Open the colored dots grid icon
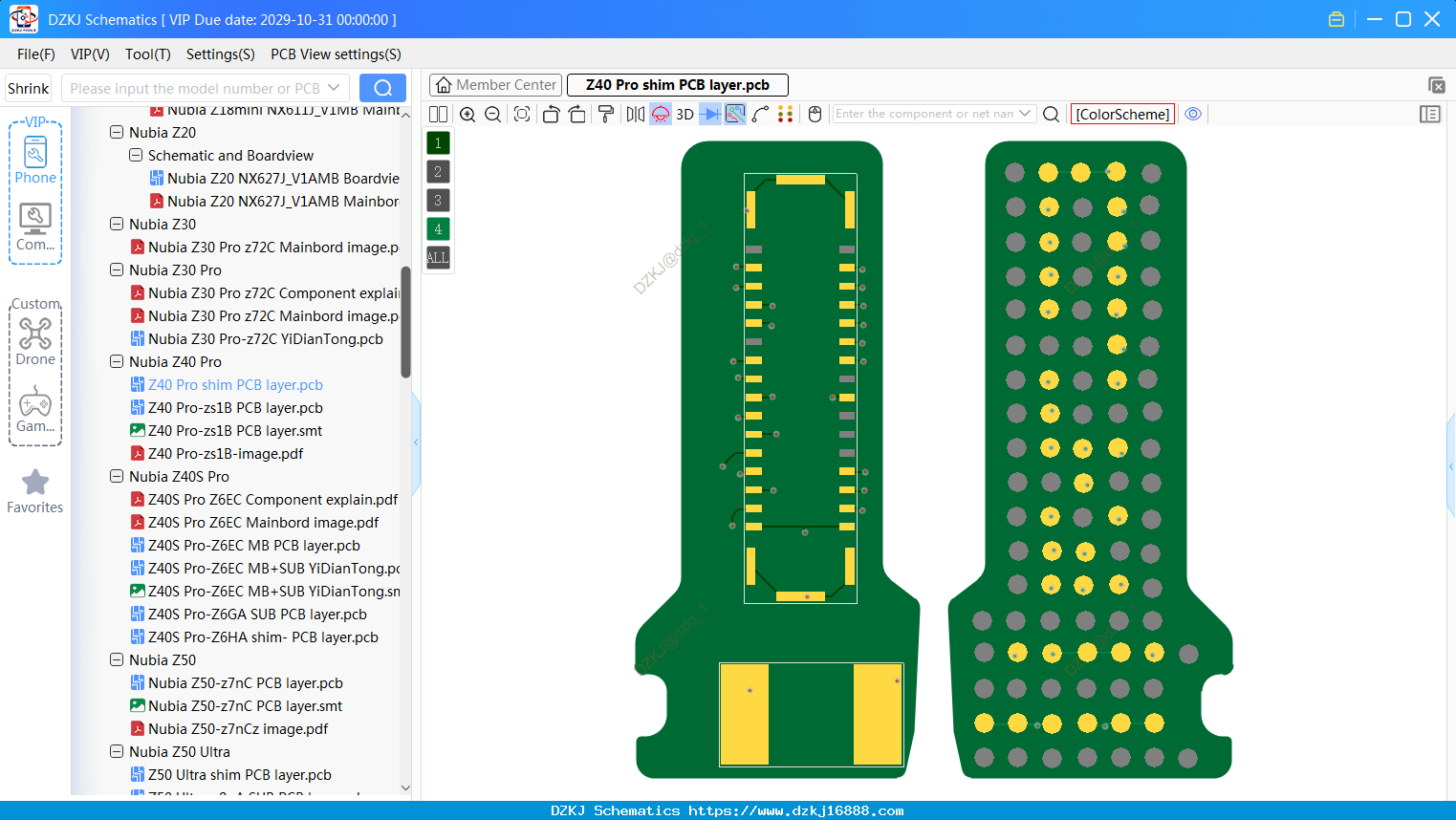Image resolution: width=1456 pixels, height=820 pixels. point(785,114)
